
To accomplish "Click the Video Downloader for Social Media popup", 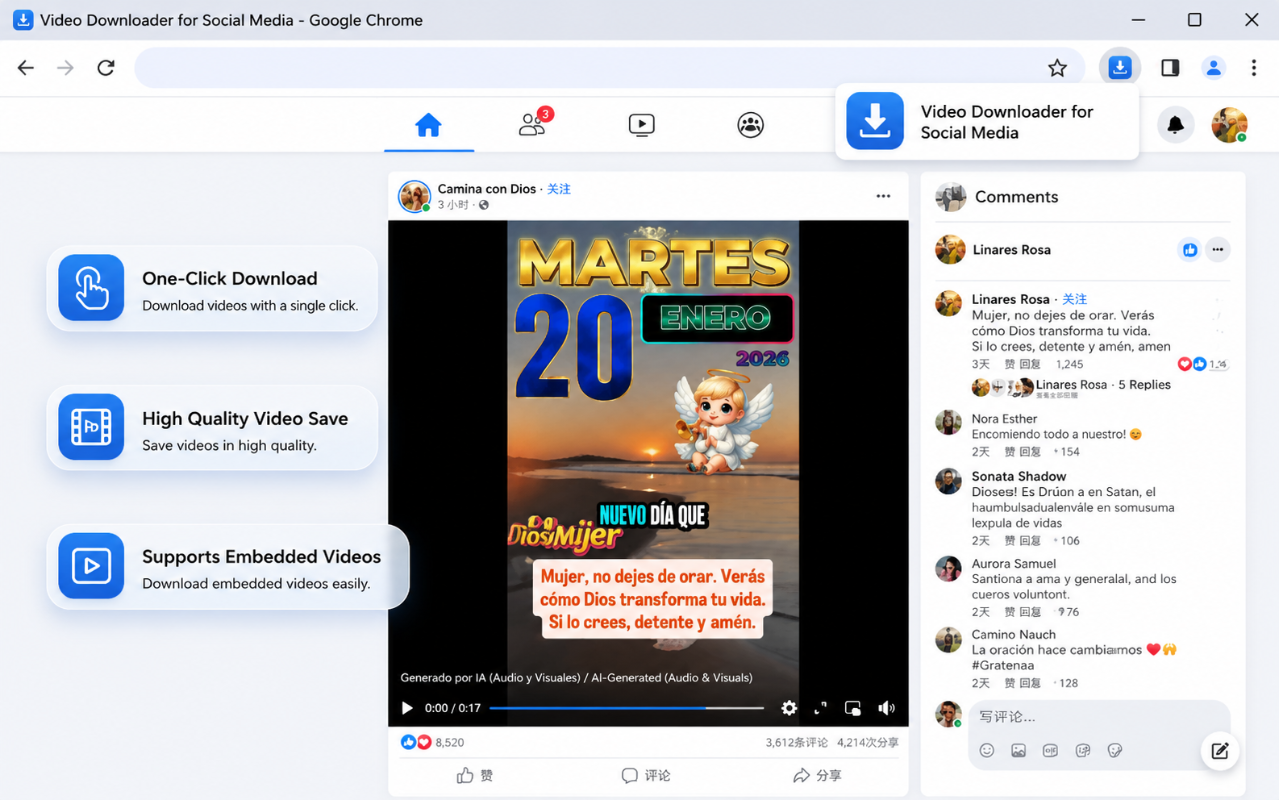I will [x=987, y=122].
